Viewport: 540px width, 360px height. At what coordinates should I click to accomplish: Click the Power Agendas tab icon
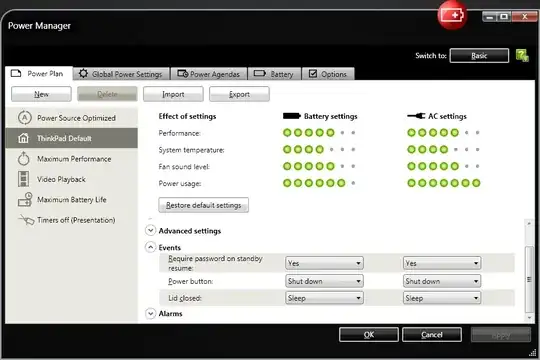[183, 74]
